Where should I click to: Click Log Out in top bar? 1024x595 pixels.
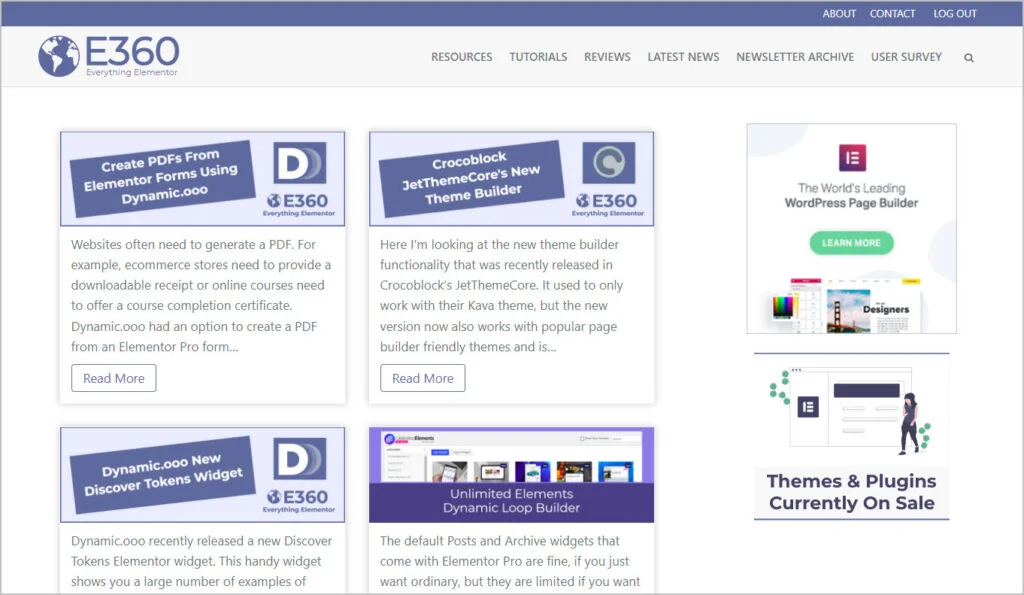pos(955,14)
